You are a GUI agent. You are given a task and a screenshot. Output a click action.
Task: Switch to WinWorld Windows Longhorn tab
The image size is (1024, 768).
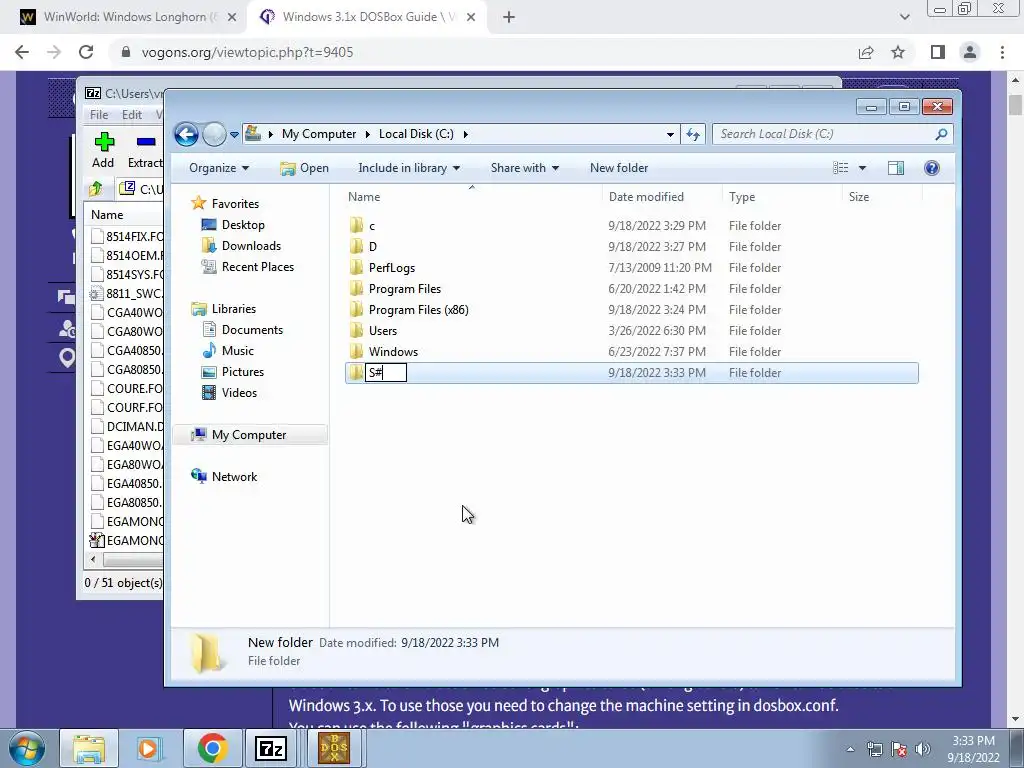(x=128, y=17)
